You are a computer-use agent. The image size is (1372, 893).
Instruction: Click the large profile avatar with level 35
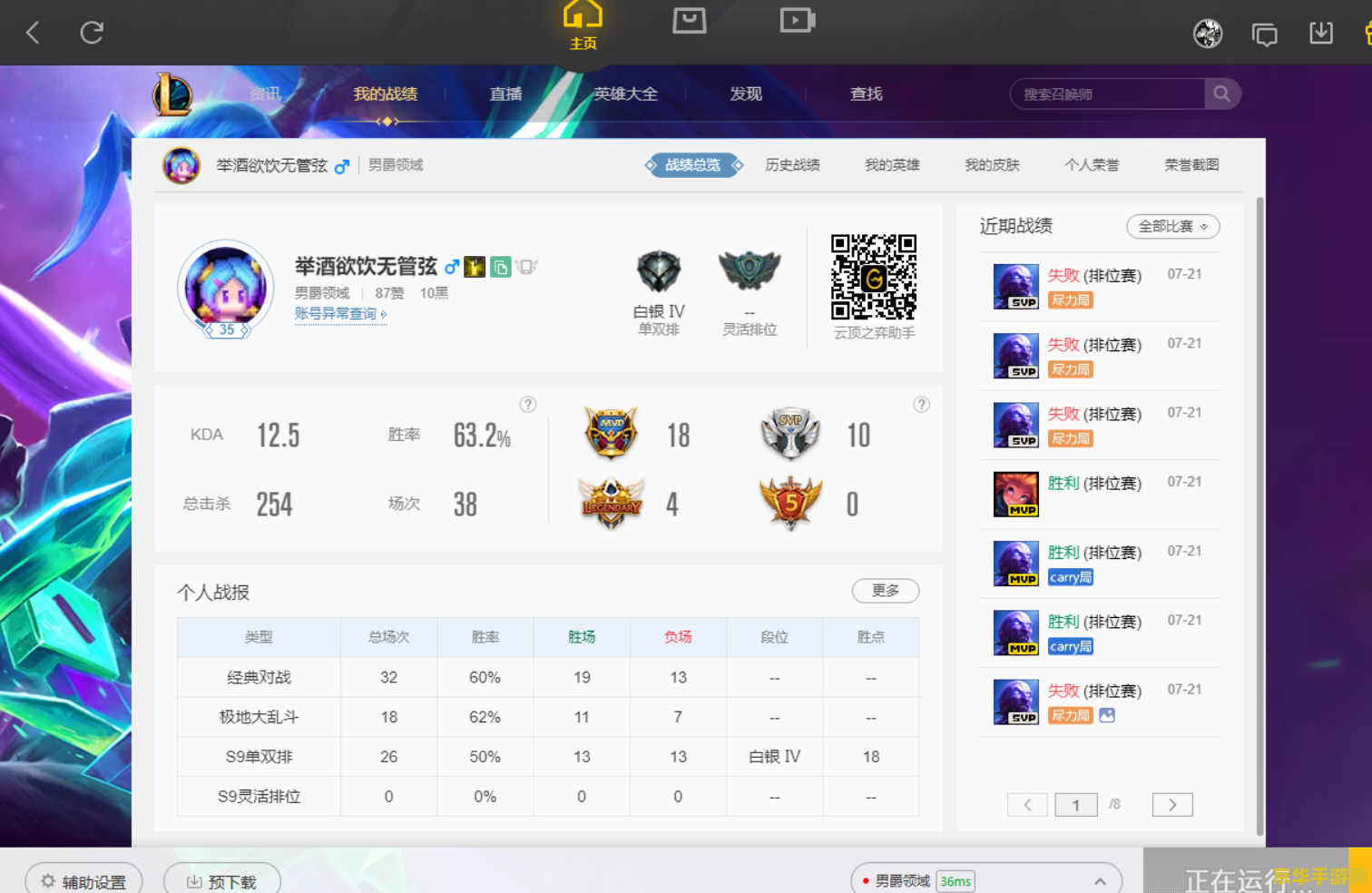(x=226, y=289)
